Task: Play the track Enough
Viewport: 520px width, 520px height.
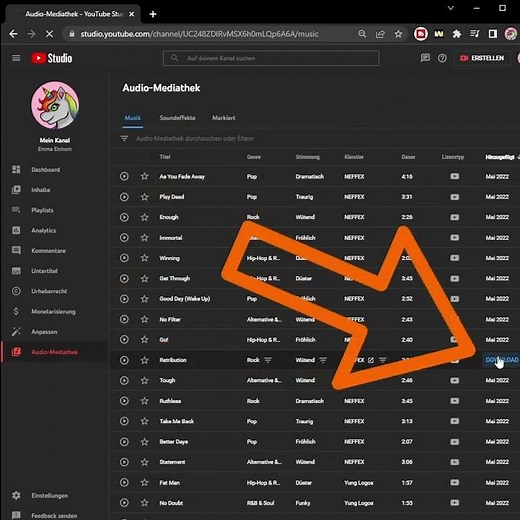Action: point(124,217)
